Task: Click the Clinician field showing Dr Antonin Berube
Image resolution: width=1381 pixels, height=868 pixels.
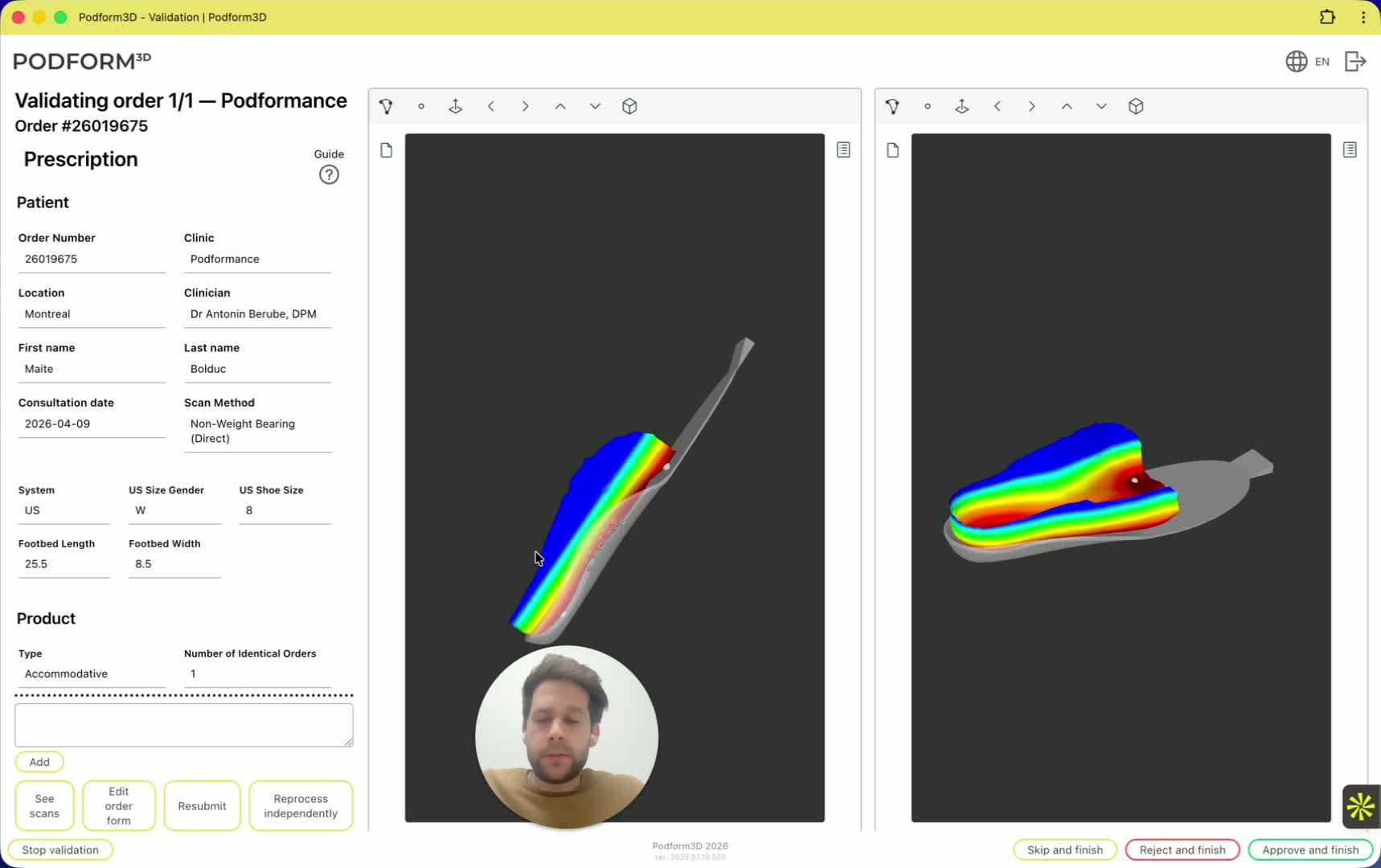Action: (257, 314)
